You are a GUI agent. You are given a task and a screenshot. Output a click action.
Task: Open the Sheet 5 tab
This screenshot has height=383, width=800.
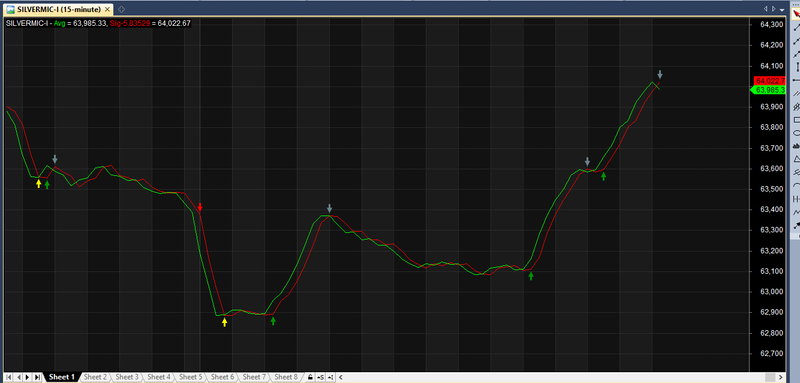[191, 377]
